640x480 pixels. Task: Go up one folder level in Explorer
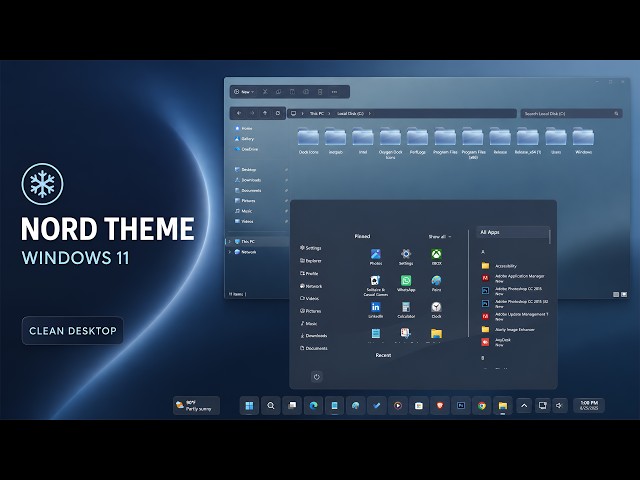[x=265, y=113]
